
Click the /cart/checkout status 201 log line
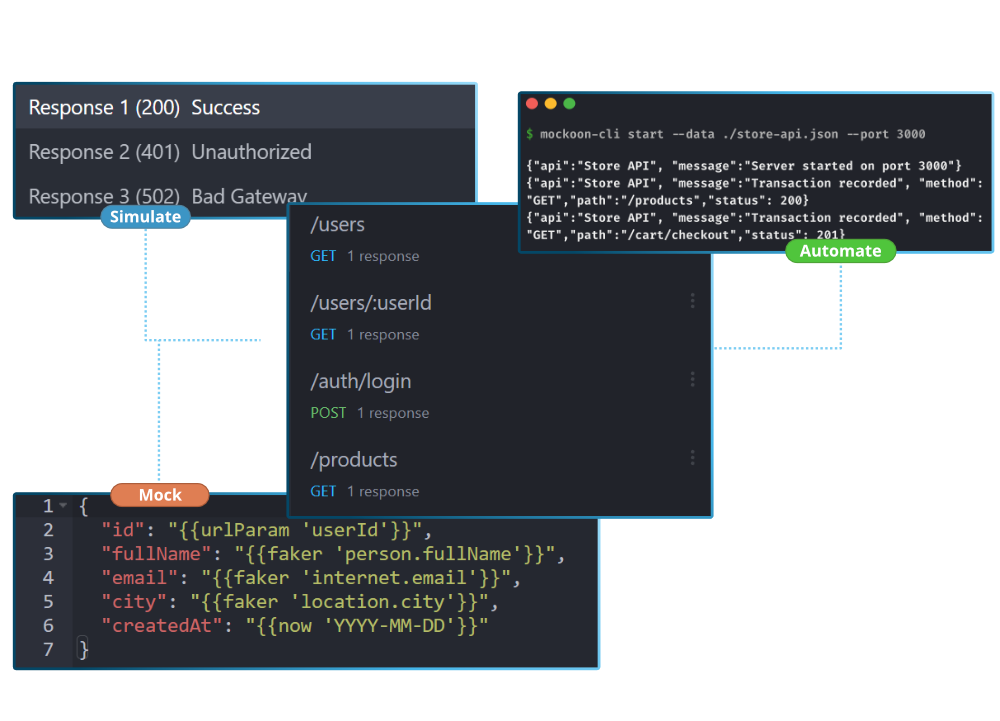click(755, 226)
